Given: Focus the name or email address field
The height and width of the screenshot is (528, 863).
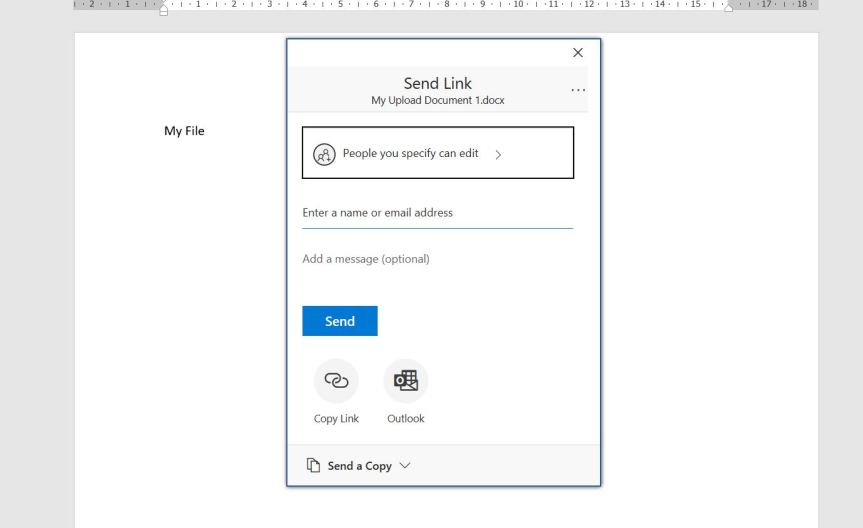Looking at the screenshot, I should click(x=437, y=213).
